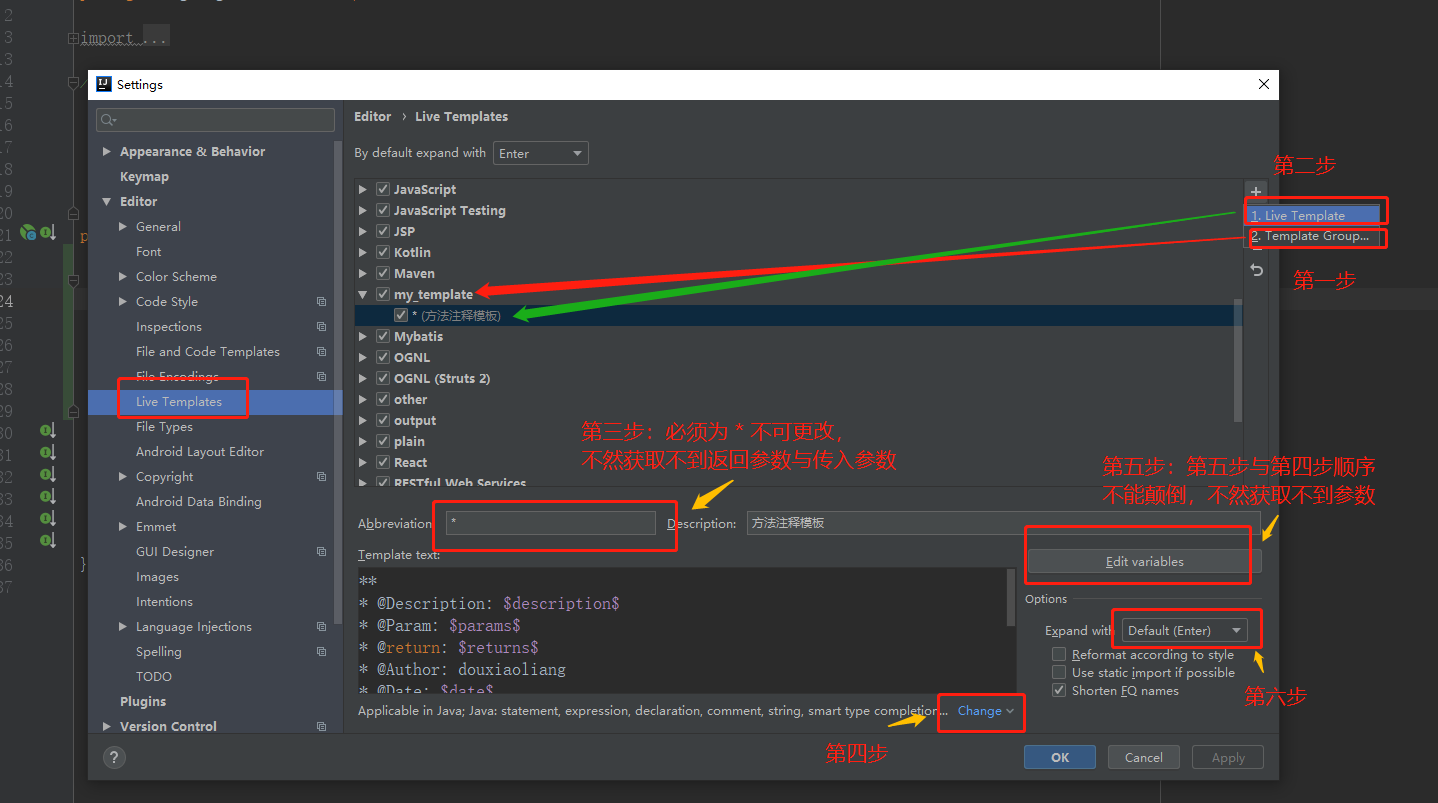Uncheck the Kotlin template group checkbox
The width and height of the screenshot is (1438, 803).
tap(382, 252)
